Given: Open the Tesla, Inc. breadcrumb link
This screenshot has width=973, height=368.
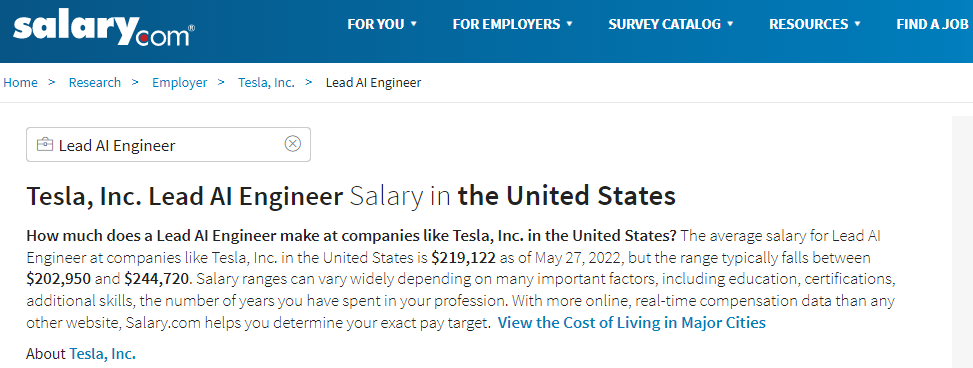Looking at the screenshot, I should coord(266,83).
